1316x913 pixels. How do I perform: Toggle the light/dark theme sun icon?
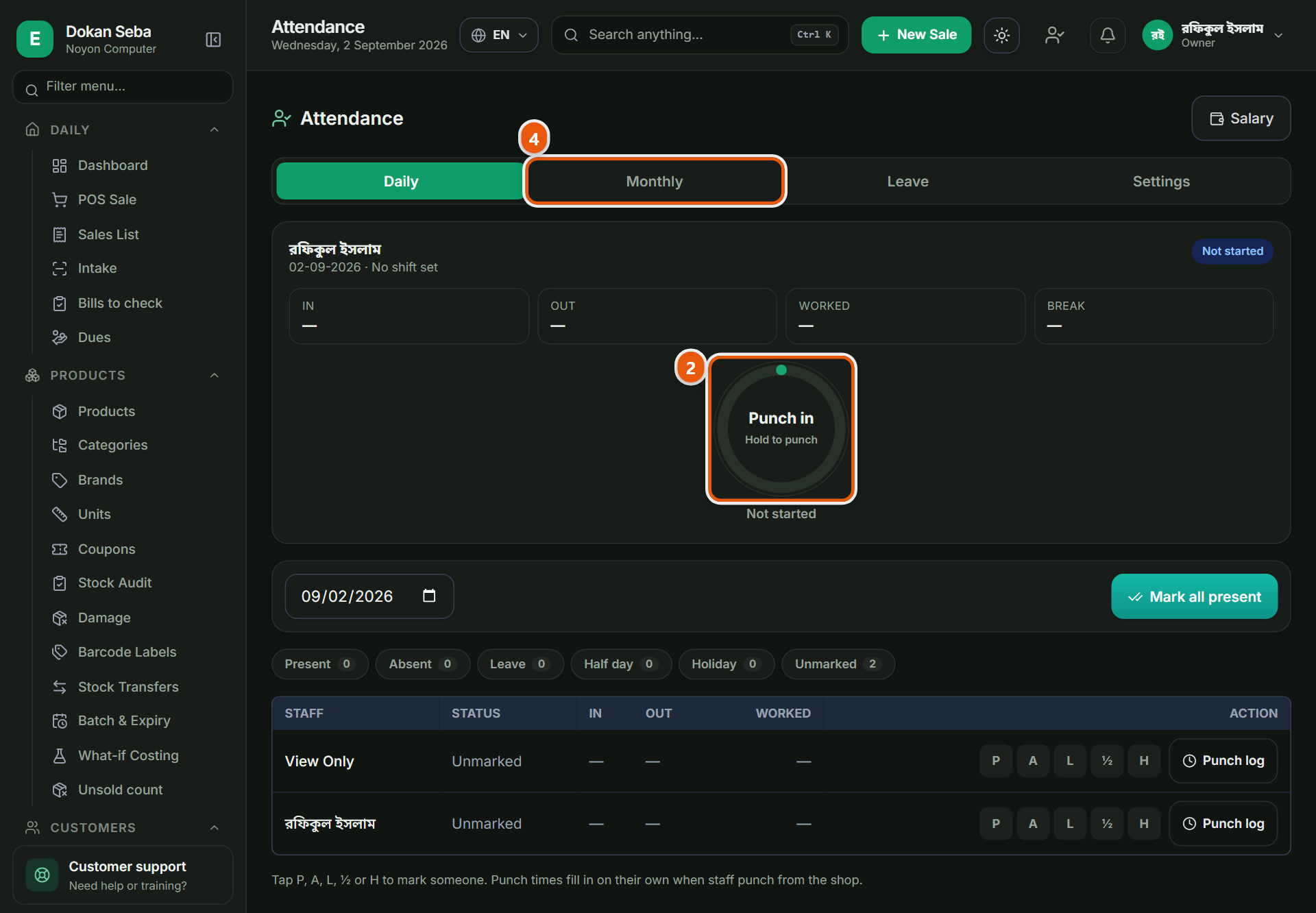[x=1001, y=35]
